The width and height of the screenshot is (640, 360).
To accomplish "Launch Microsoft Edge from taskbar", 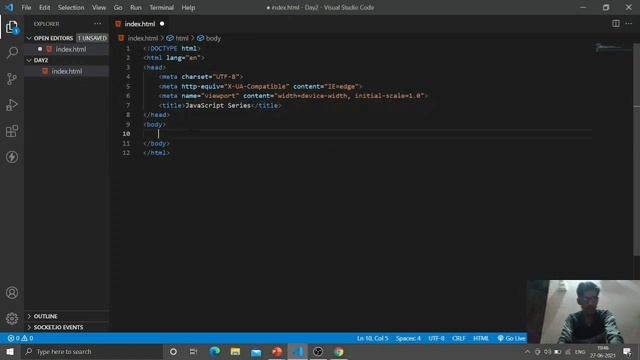I will [215, 351].
